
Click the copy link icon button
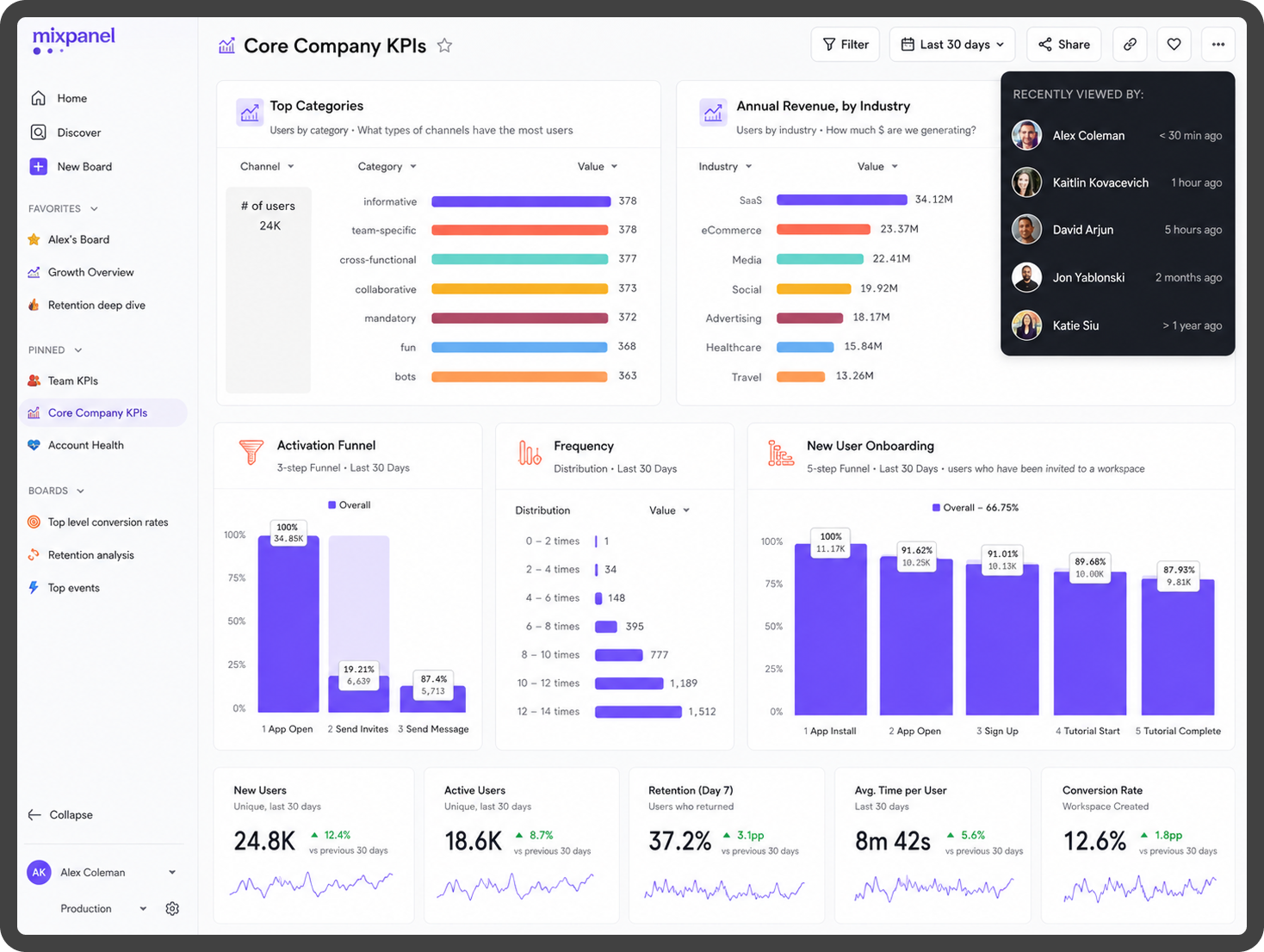coord(1130,44)
